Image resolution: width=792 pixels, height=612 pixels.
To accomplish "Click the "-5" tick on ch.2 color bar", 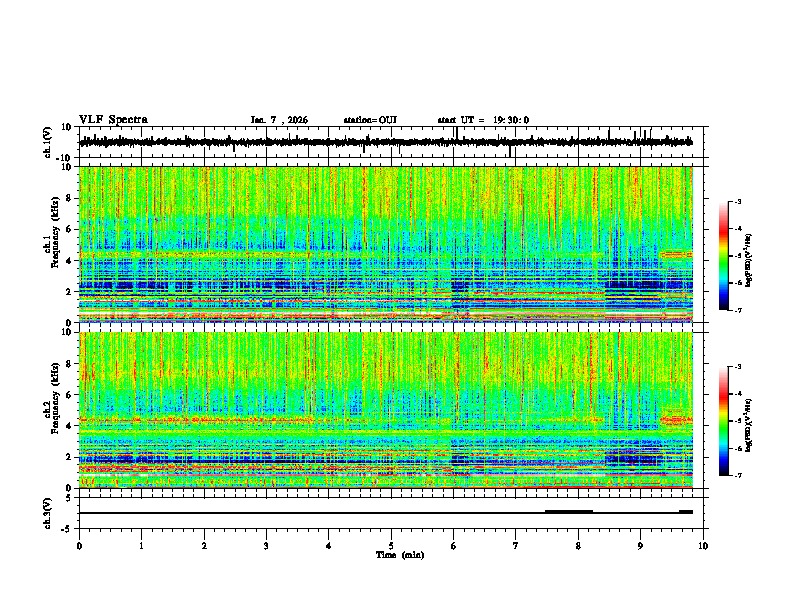I will [x=737, y=421].
